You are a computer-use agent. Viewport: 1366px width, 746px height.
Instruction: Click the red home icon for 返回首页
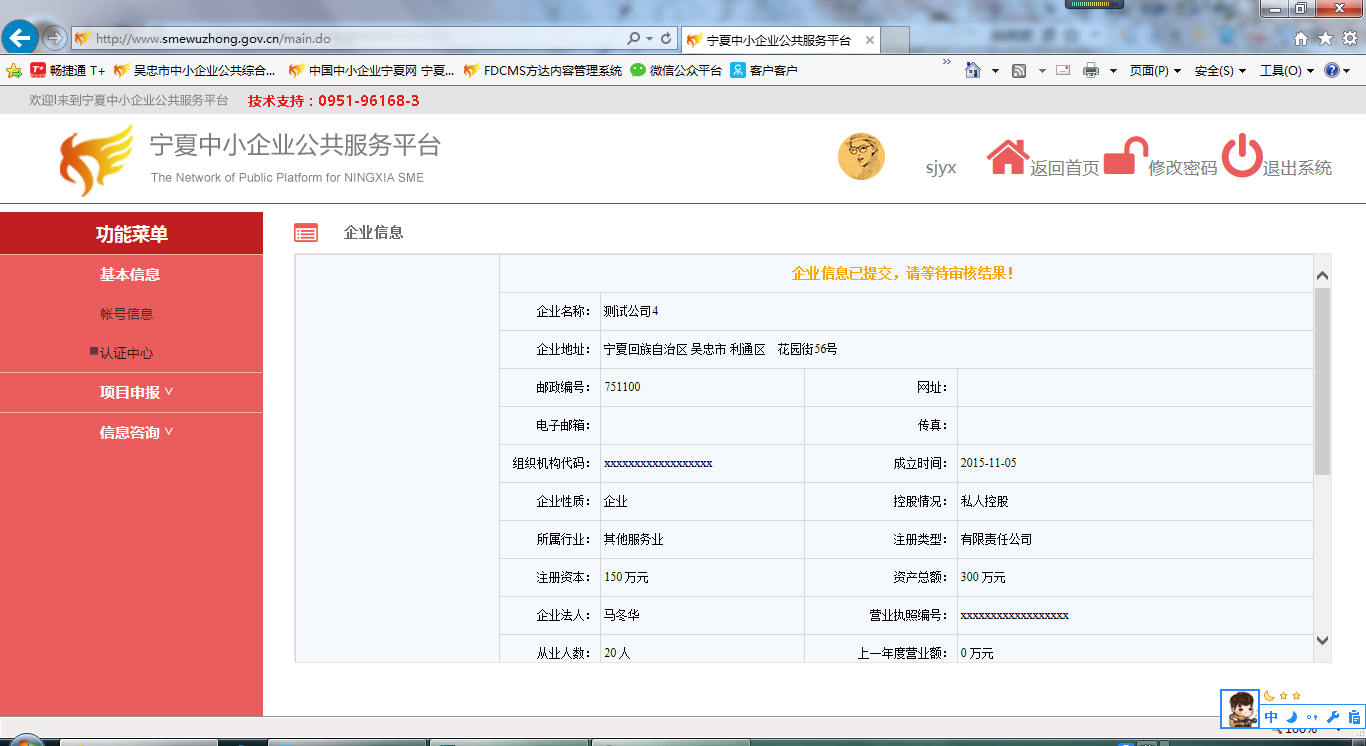click(x=1007, y=157)
